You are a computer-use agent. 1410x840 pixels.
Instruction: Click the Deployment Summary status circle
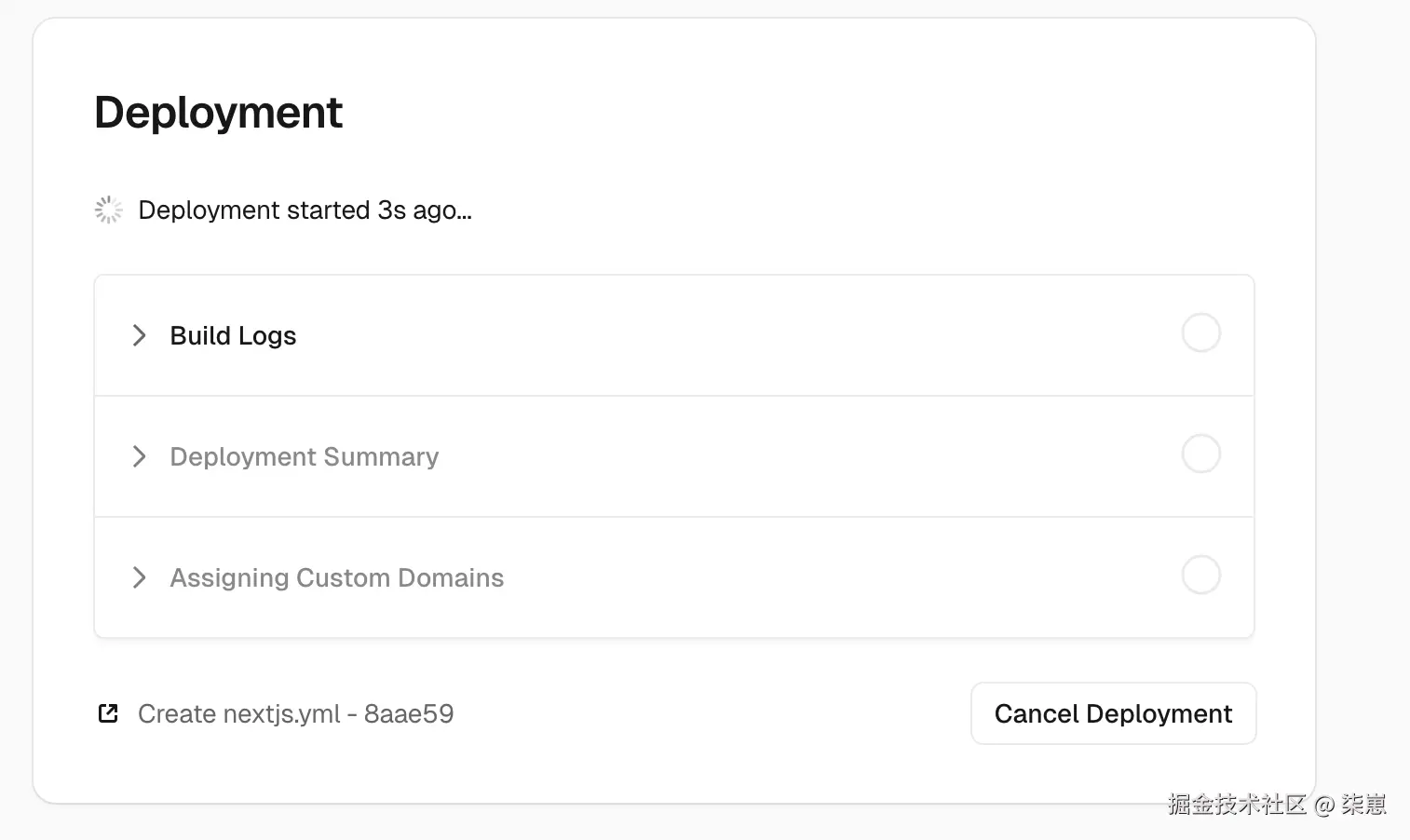tap(1200, 454)
